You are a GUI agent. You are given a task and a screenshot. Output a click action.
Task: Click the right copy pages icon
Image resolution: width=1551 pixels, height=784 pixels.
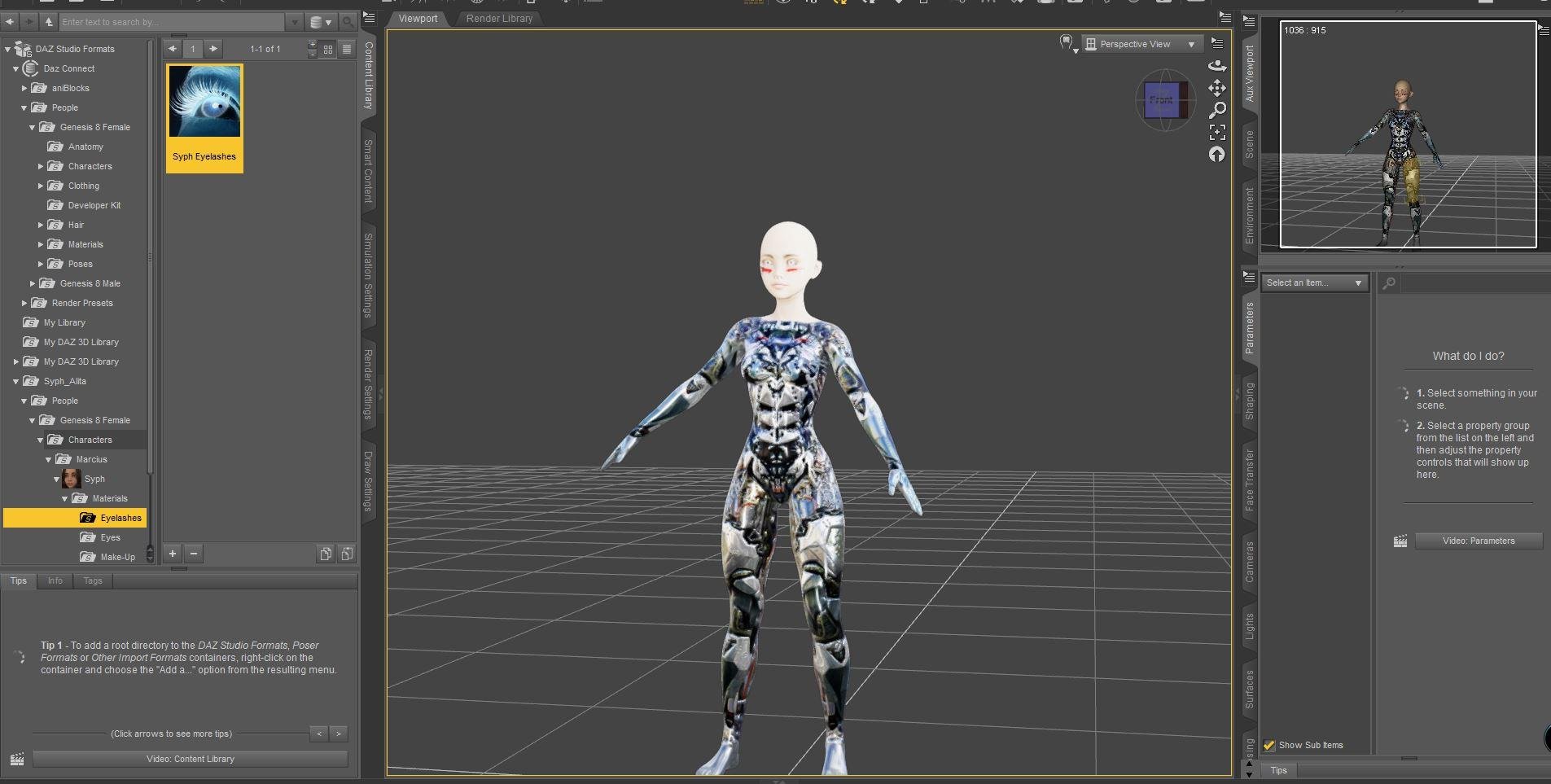[x=347, y=554]
